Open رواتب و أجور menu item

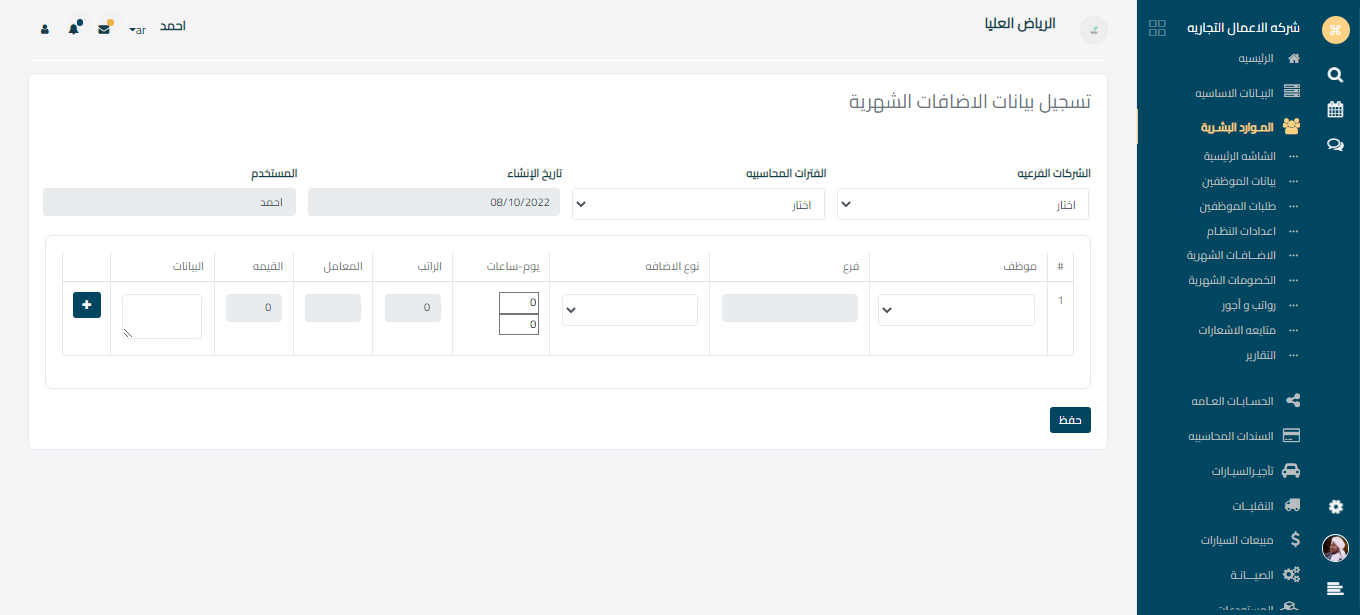1246,305
